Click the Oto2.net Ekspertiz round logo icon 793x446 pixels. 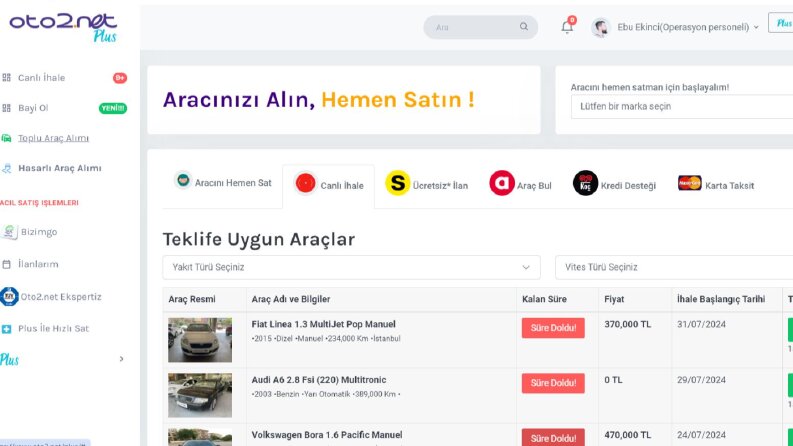[9, 296]
